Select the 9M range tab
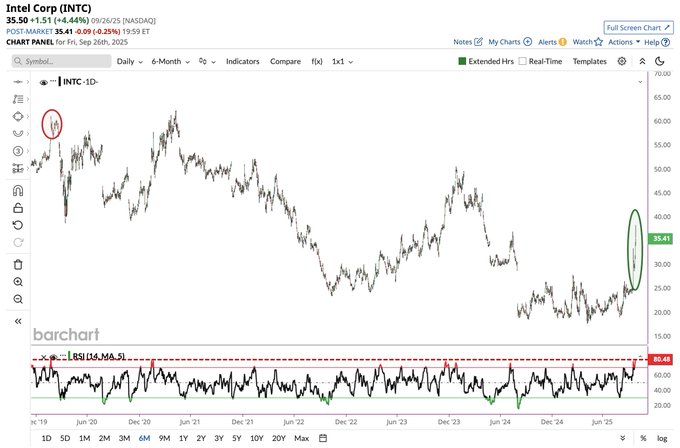 [x=164, y=438]
